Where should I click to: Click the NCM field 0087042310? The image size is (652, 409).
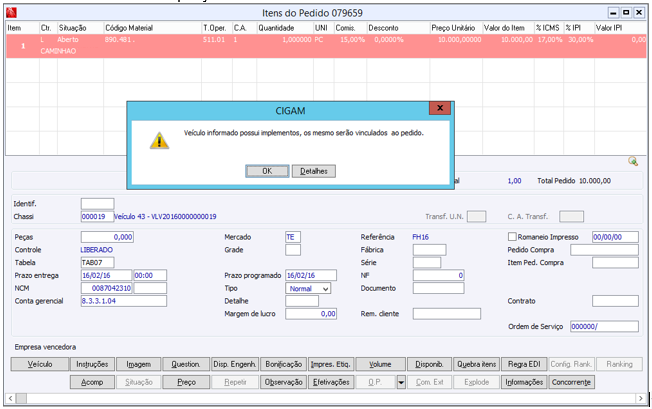tap(106, 288)
